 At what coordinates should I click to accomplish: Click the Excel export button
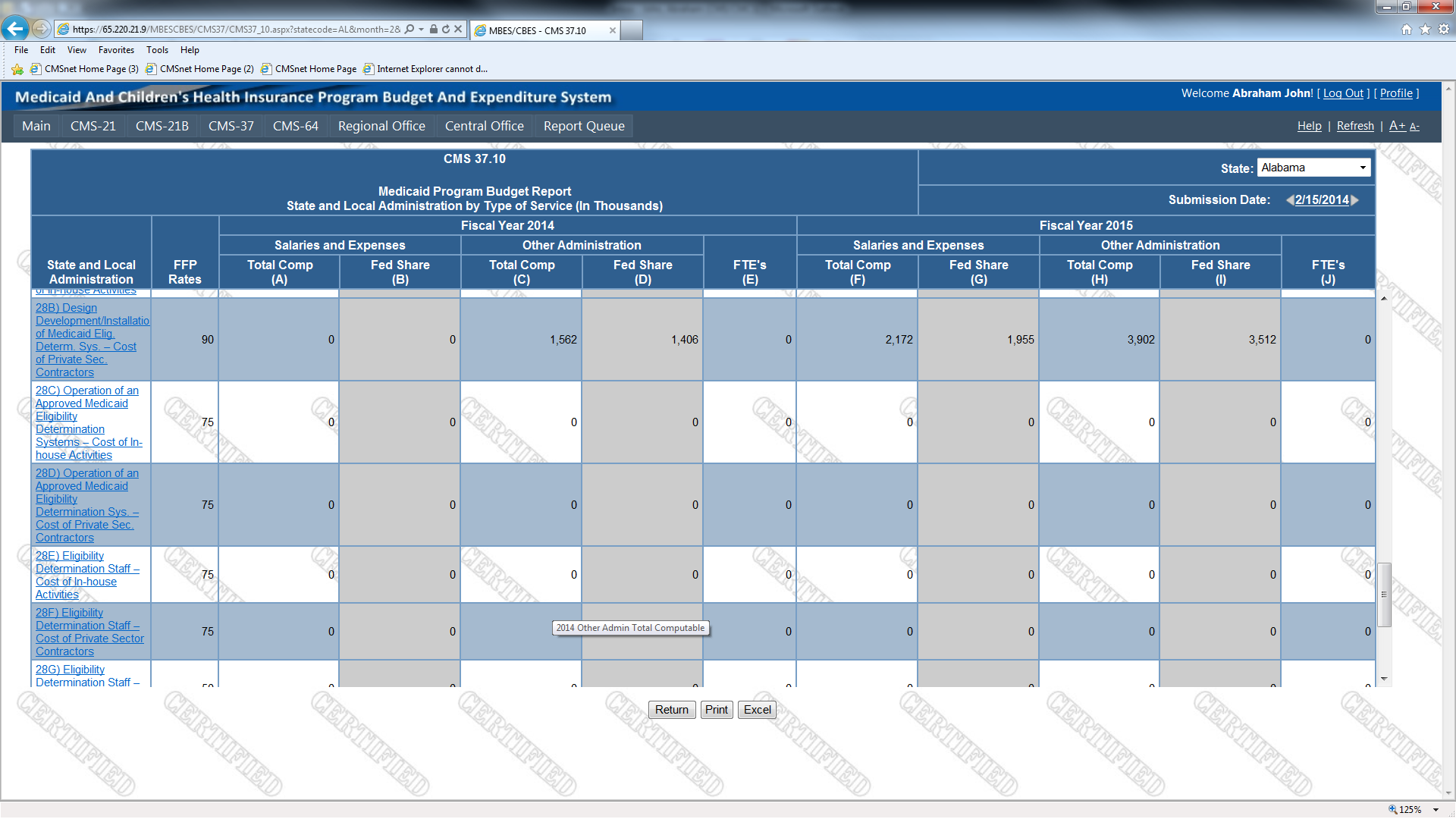click(x=756, y=710)
